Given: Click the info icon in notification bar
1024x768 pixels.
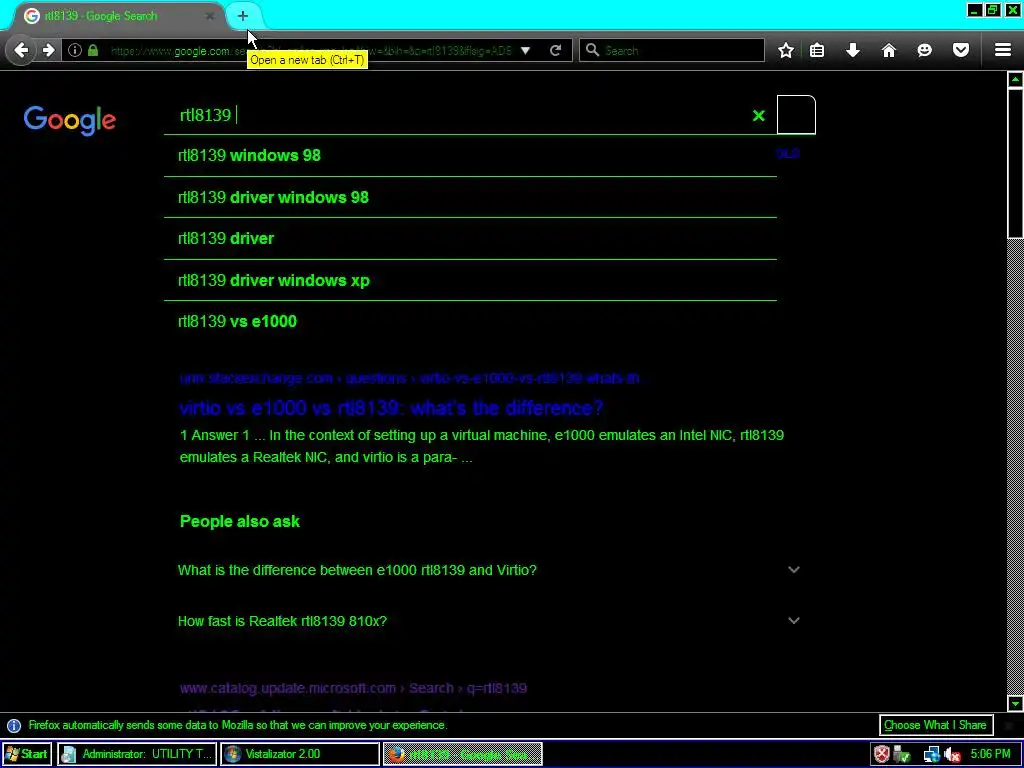Looking at the screenshot, I should point(14,726).
